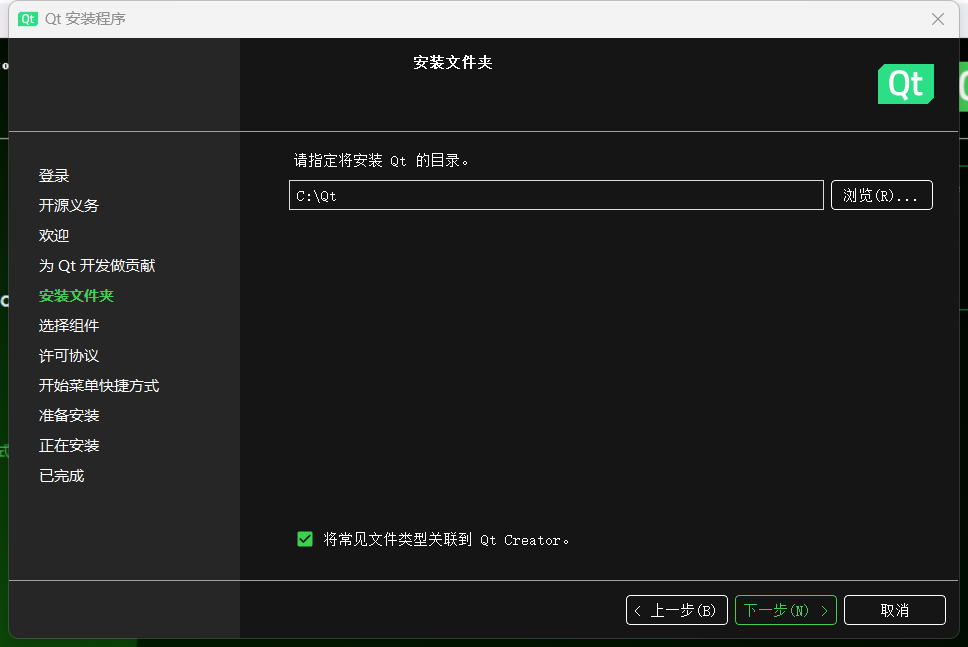Open the 浏览(R)... folder browser

pyautogui.click(x=882, y=195)
